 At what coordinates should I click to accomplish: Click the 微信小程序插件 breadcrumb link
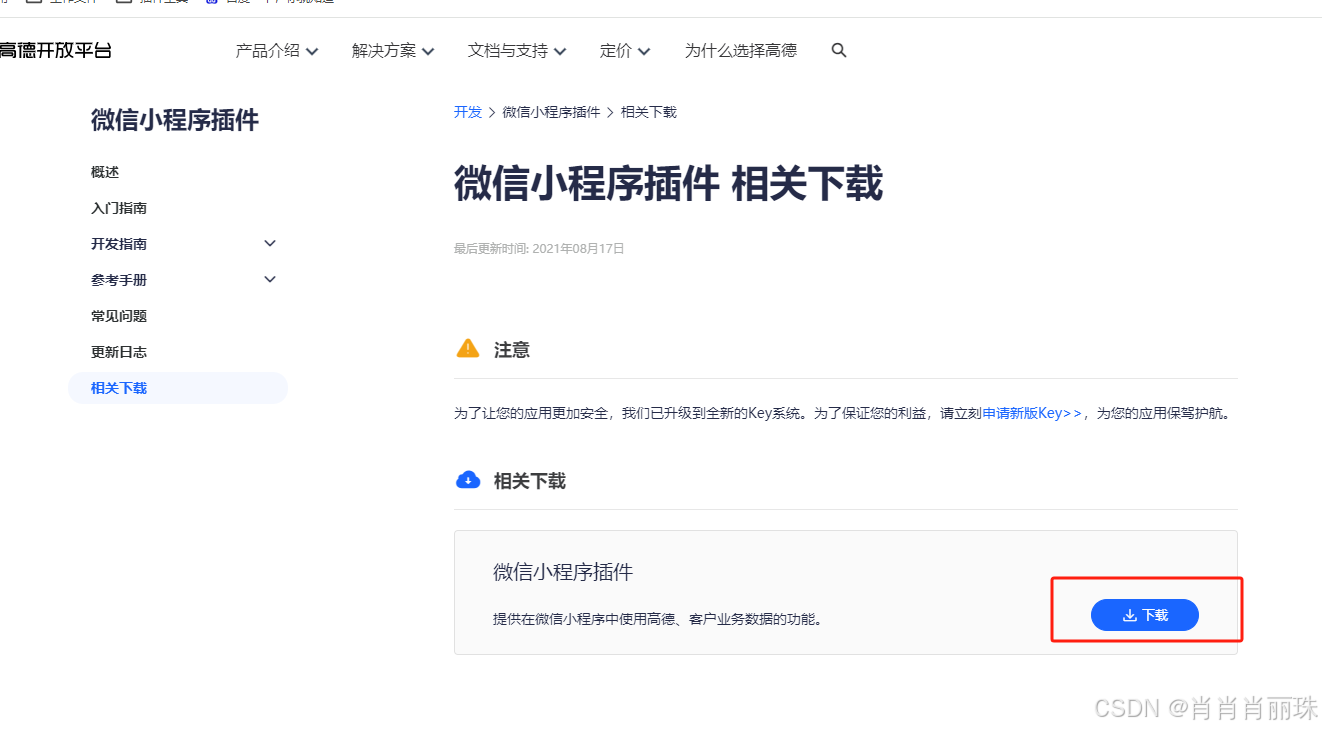(x=551, y=112)
